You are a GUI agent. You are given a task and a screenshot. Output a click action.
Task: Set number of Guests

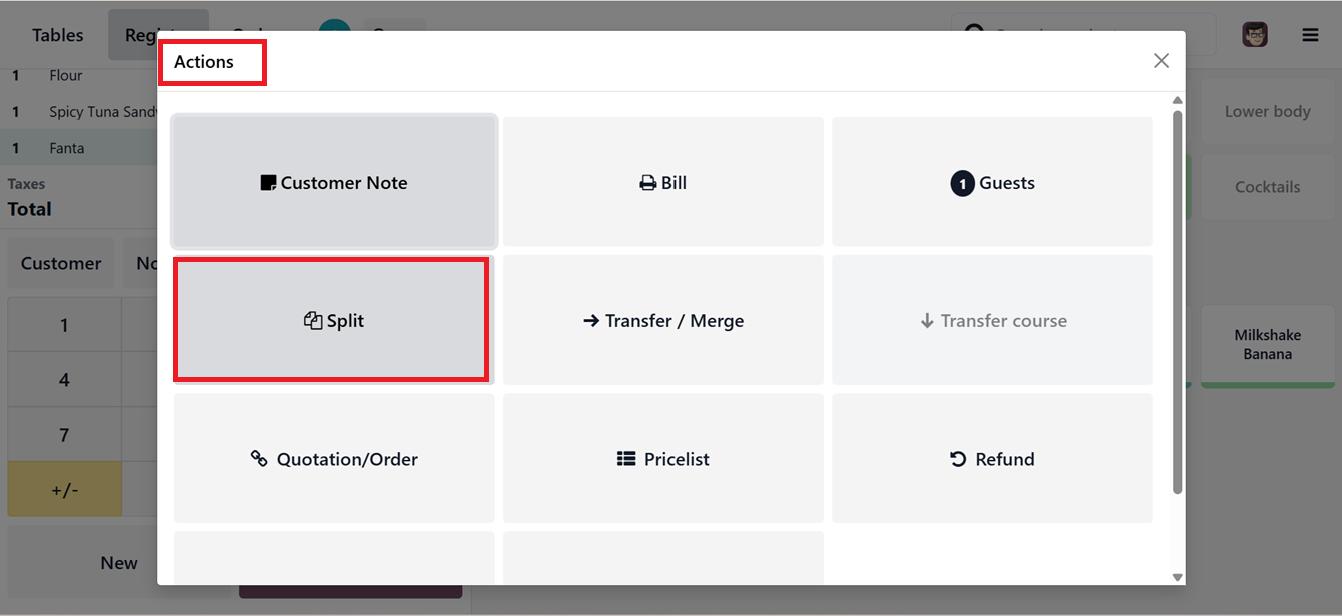pyautogui.click(x=992, y=182)
